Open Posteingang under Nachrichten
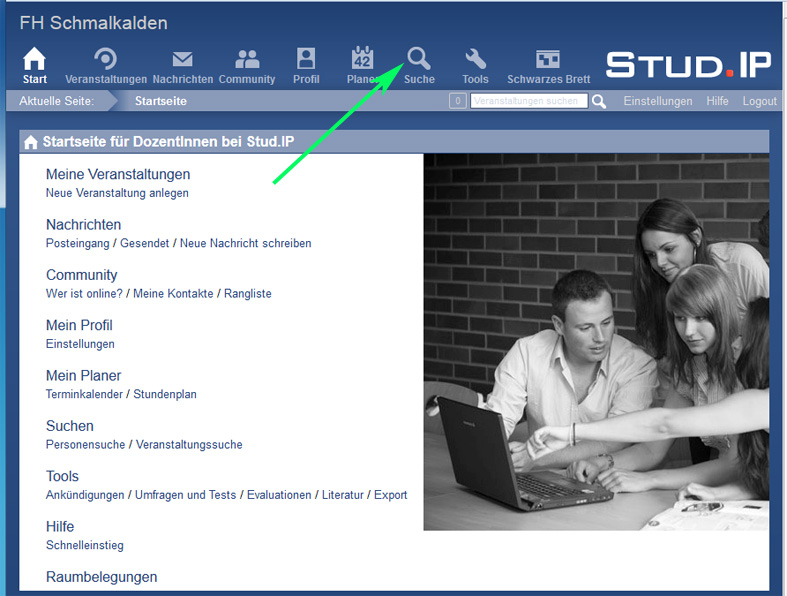The image size is (787, 596). [x=78, y=243]
